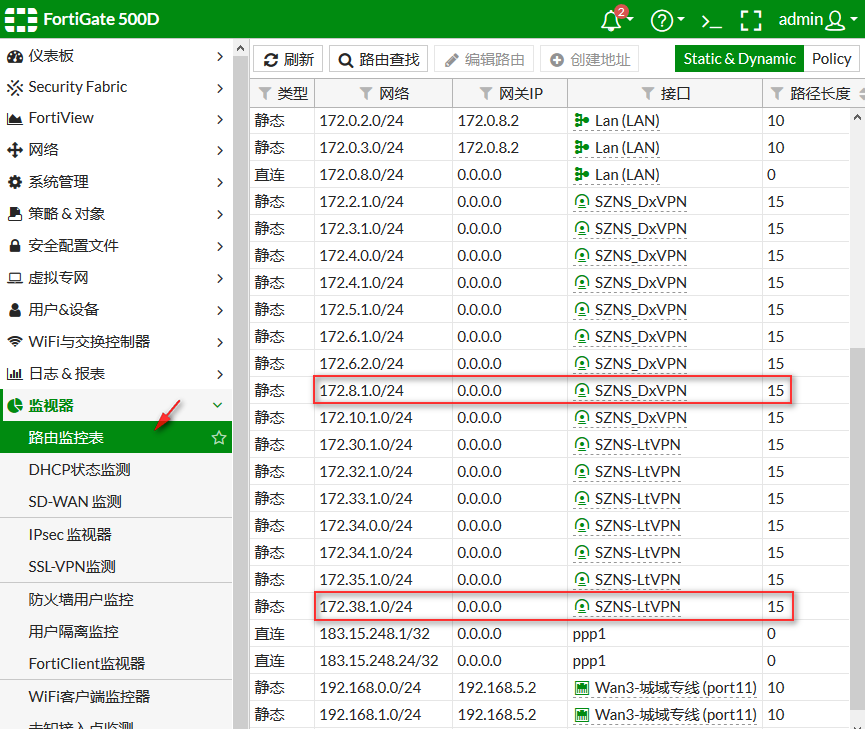This screenshot has height=729, width=865.
Task: Click the SZNS_DxVPN link for 172.10.1.0/24
Action: click(640, 417)
